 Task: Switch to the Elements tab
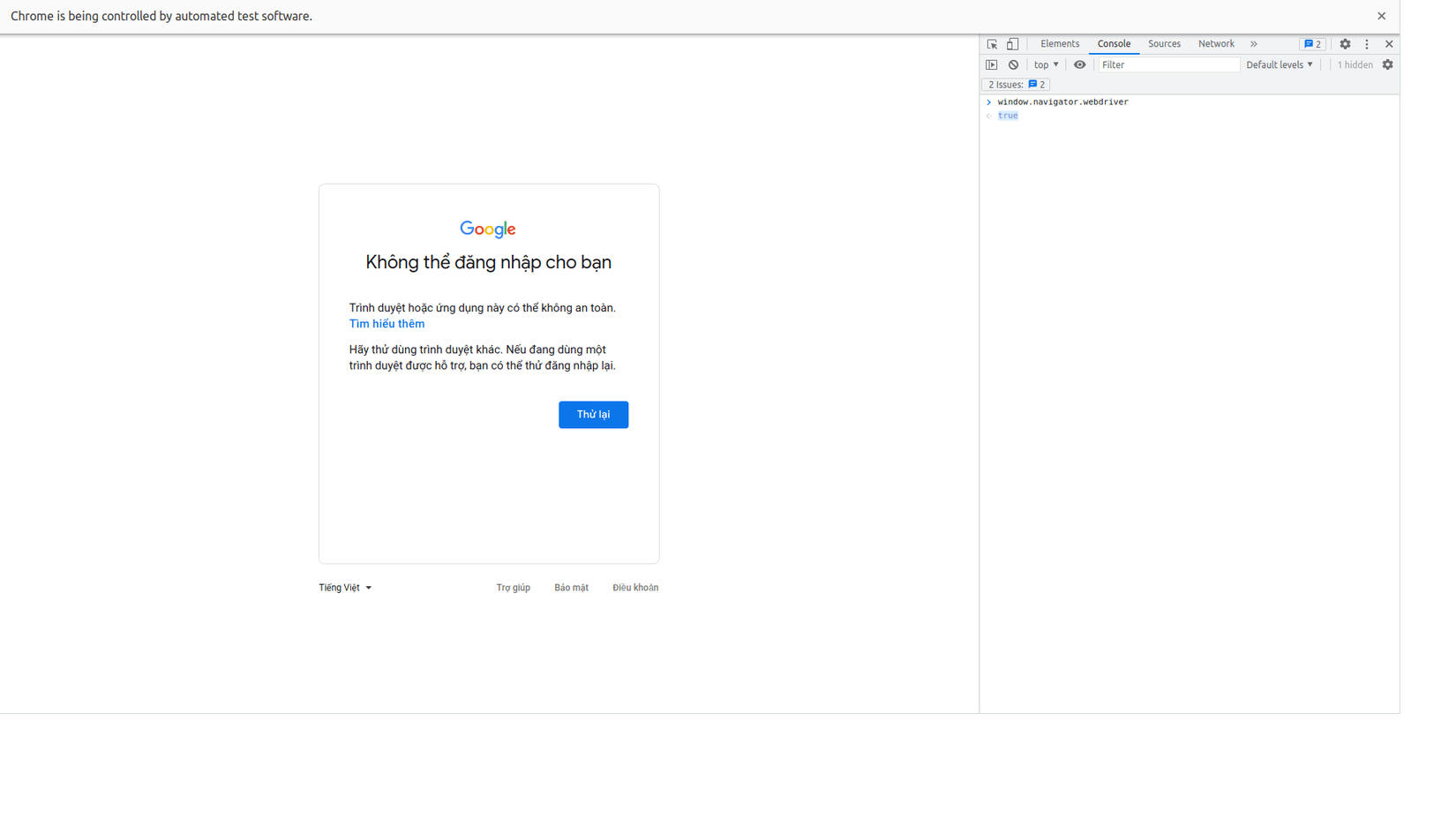coord(1059,43)
